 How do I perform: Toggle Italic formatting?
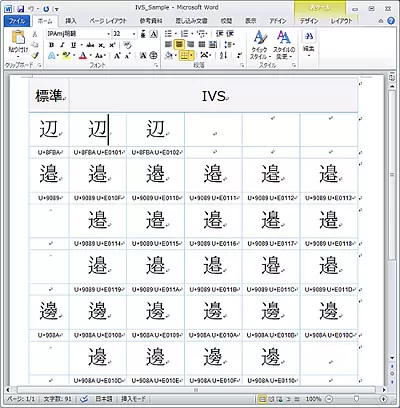62,45
